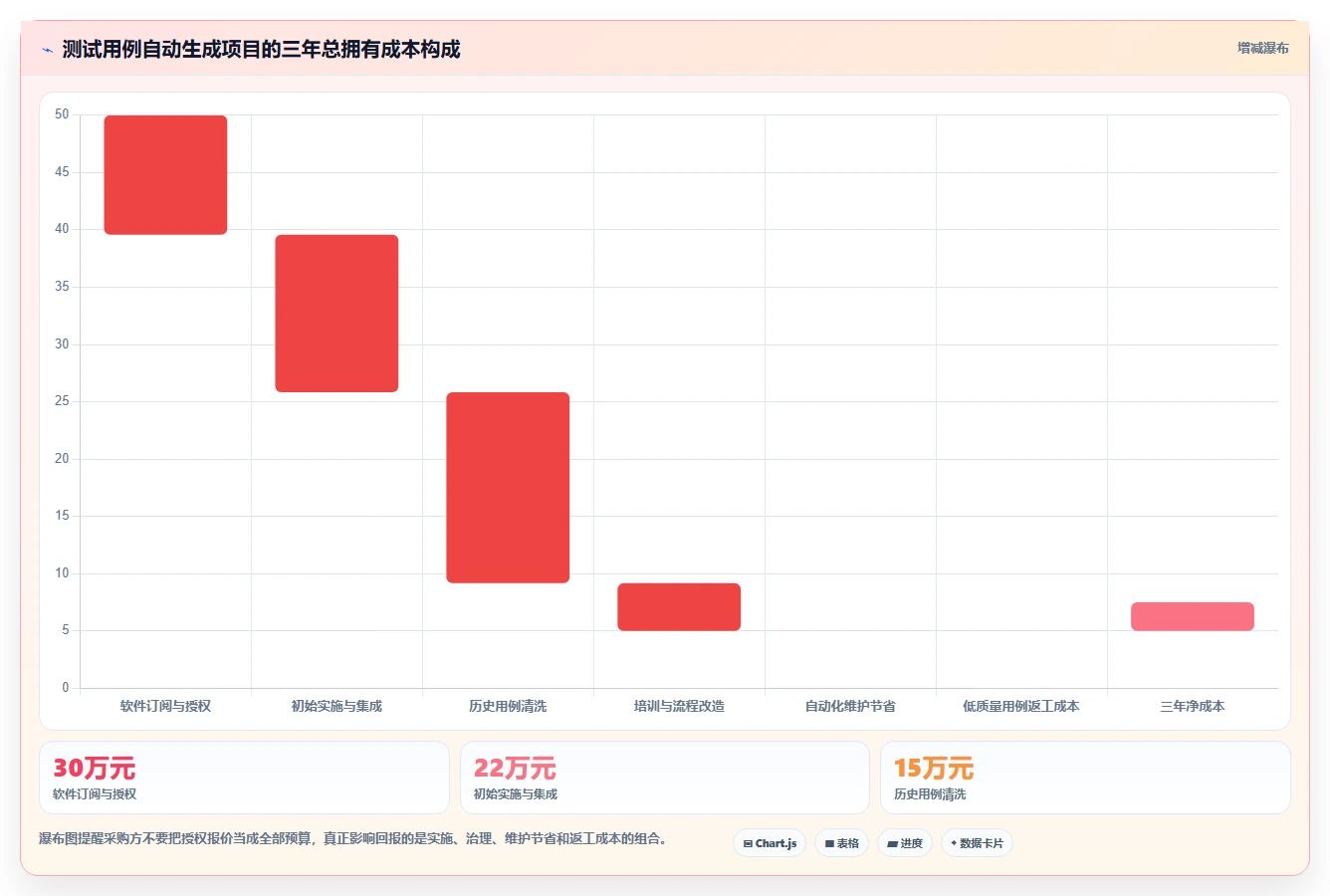This screenshot has height=896, width=1330.
Task: Click the title 测试用例自动生成项目的三年总拥有成本构成
Action: pyautogui.click(x=261, y=49)
